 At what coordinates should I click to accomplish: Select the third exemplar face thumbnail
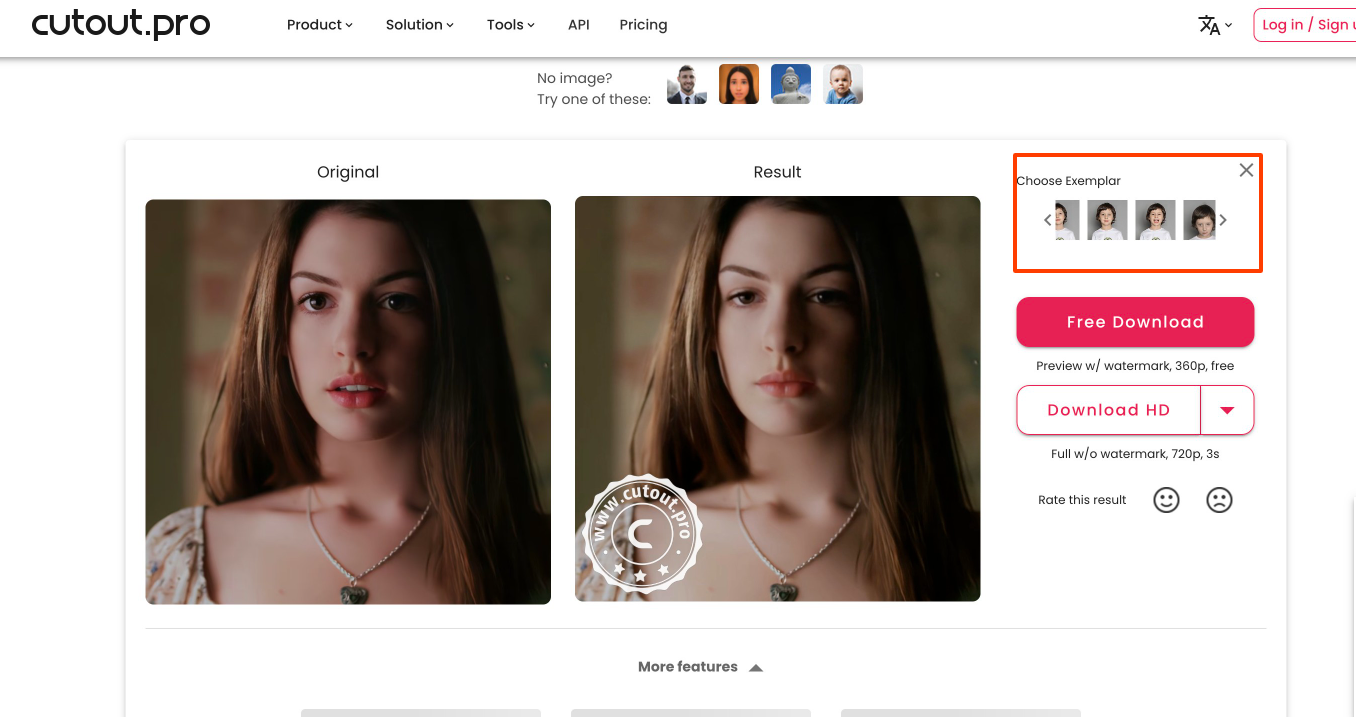point(1156,220)
